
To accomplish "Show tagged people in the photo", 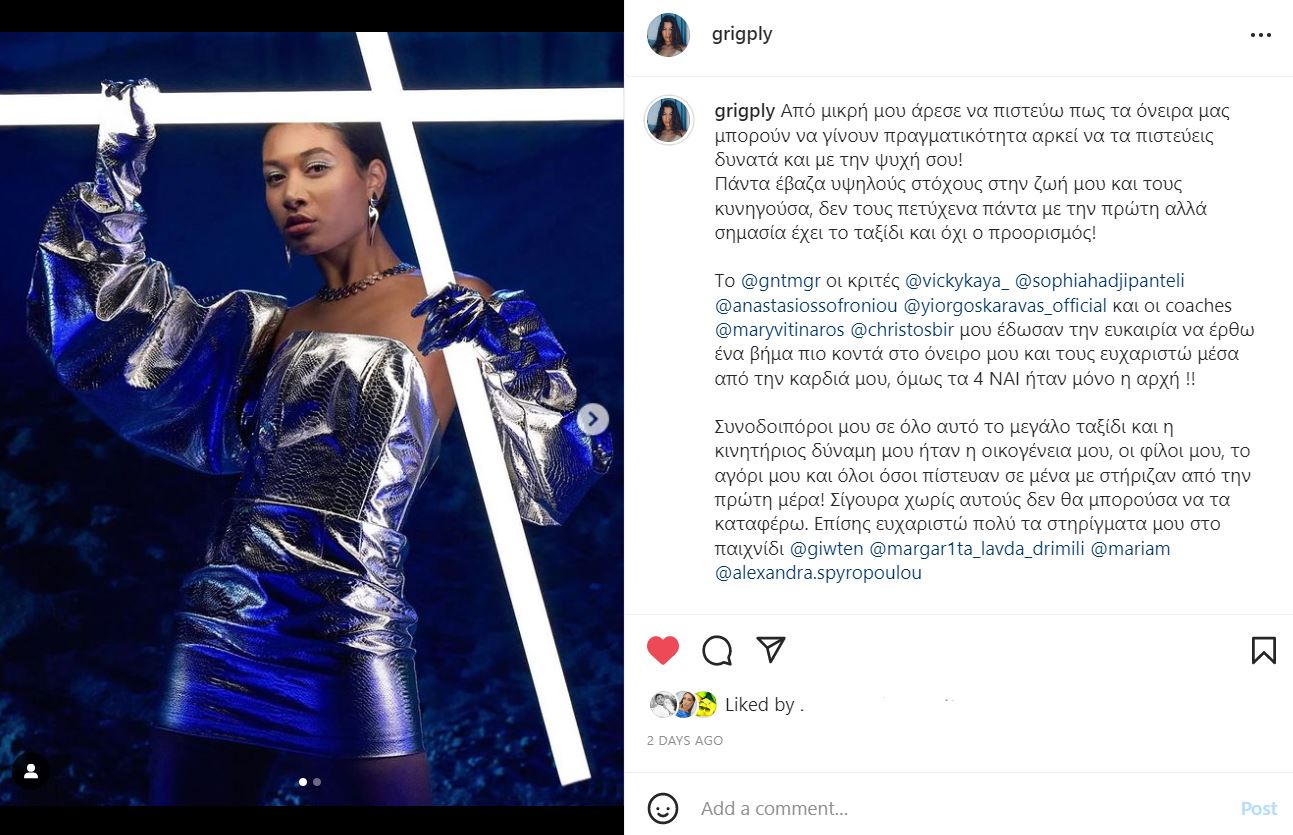I will pos(31,771).
